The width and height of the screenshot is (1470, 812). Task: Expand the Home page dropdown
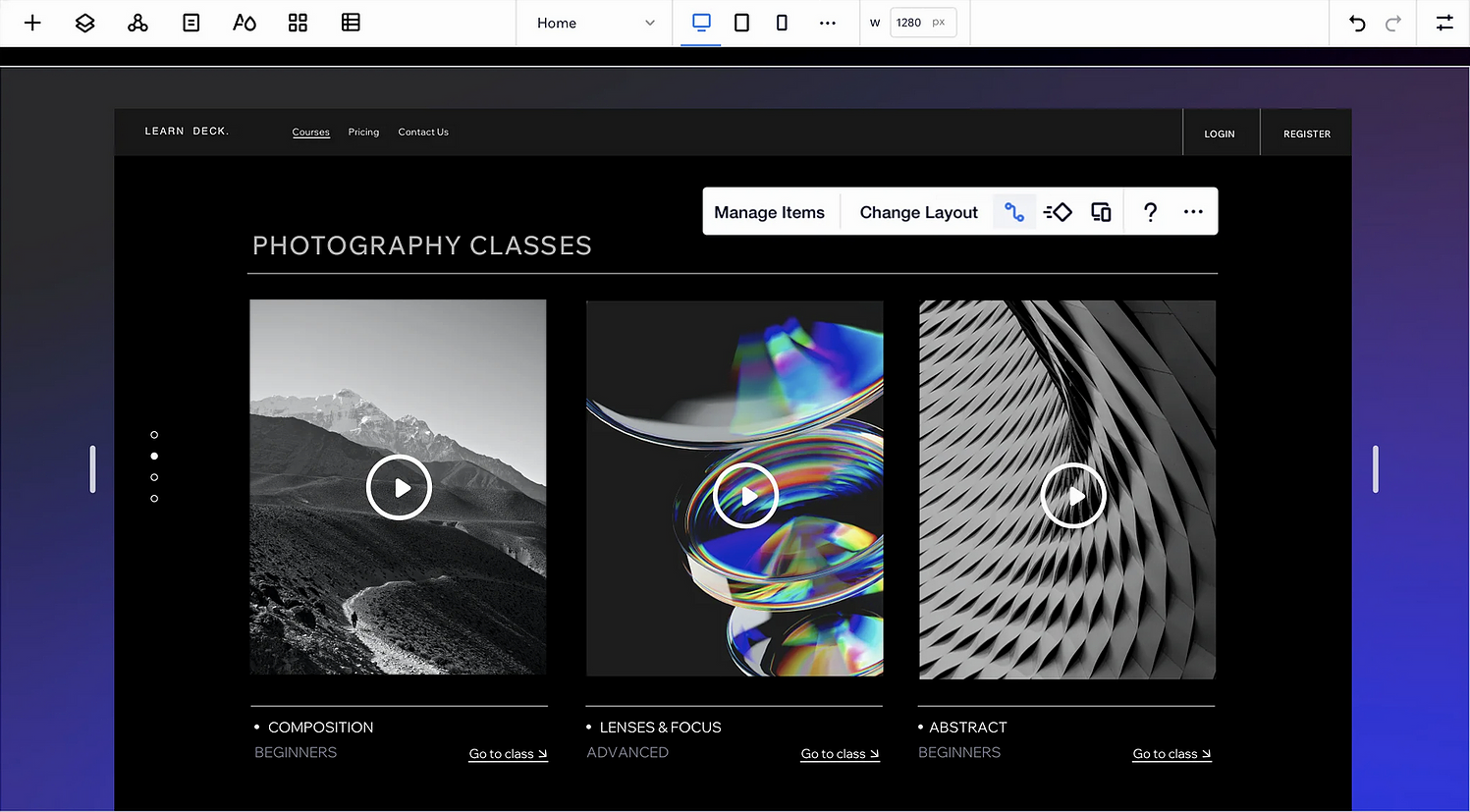[x=594, y=23]
